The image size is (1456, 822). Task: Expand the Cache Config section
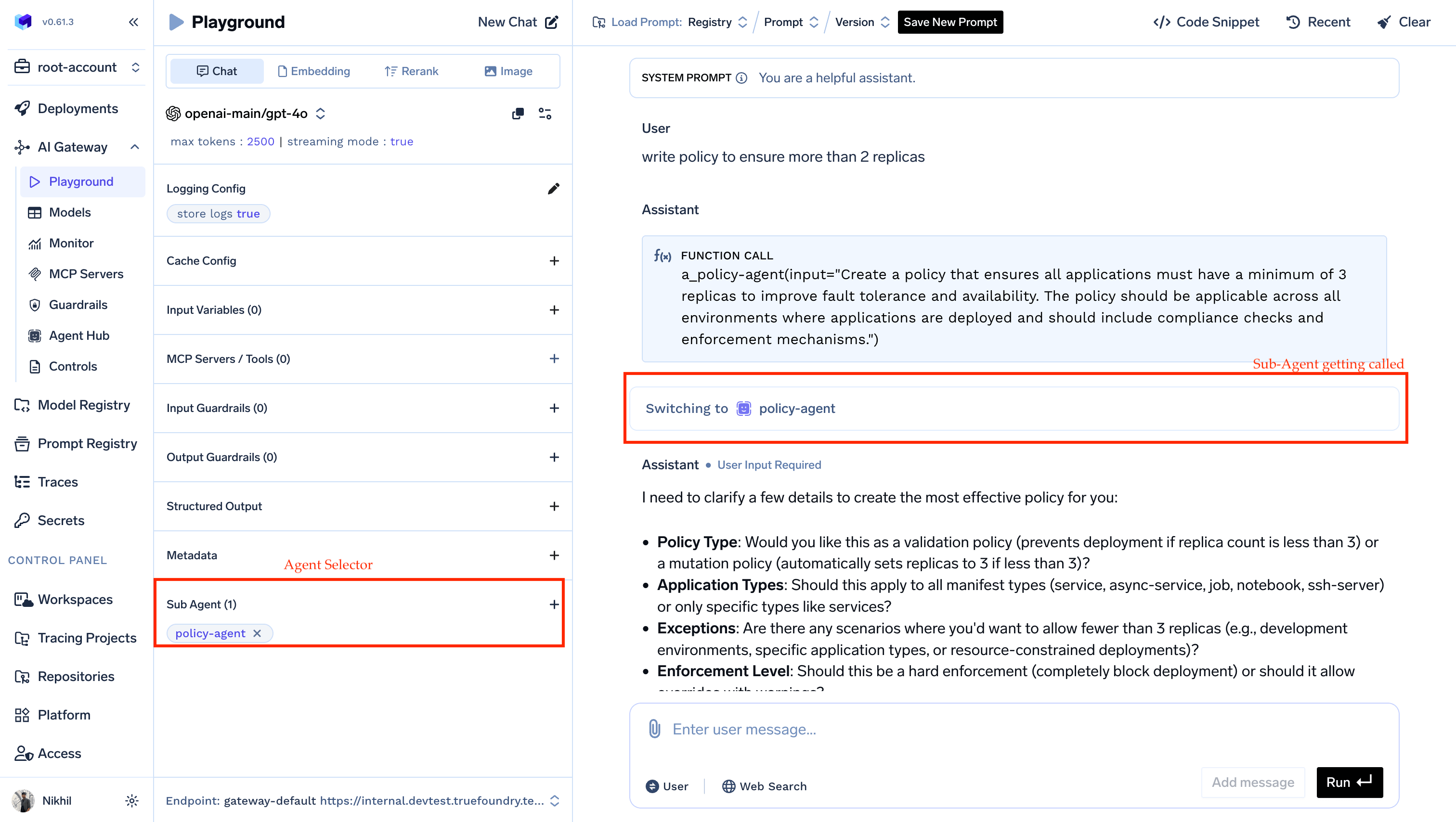click(x=554, y=261)
